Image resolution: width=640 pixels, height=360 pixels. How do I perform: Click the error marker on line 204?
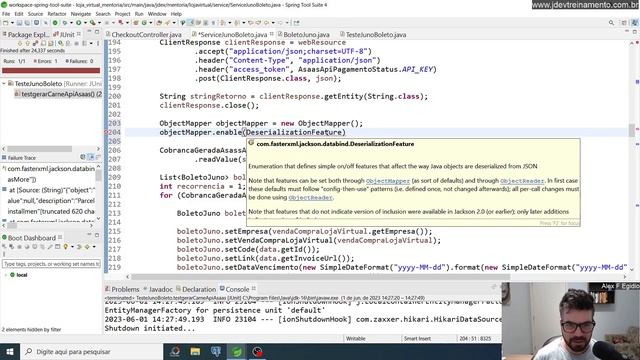107,132
